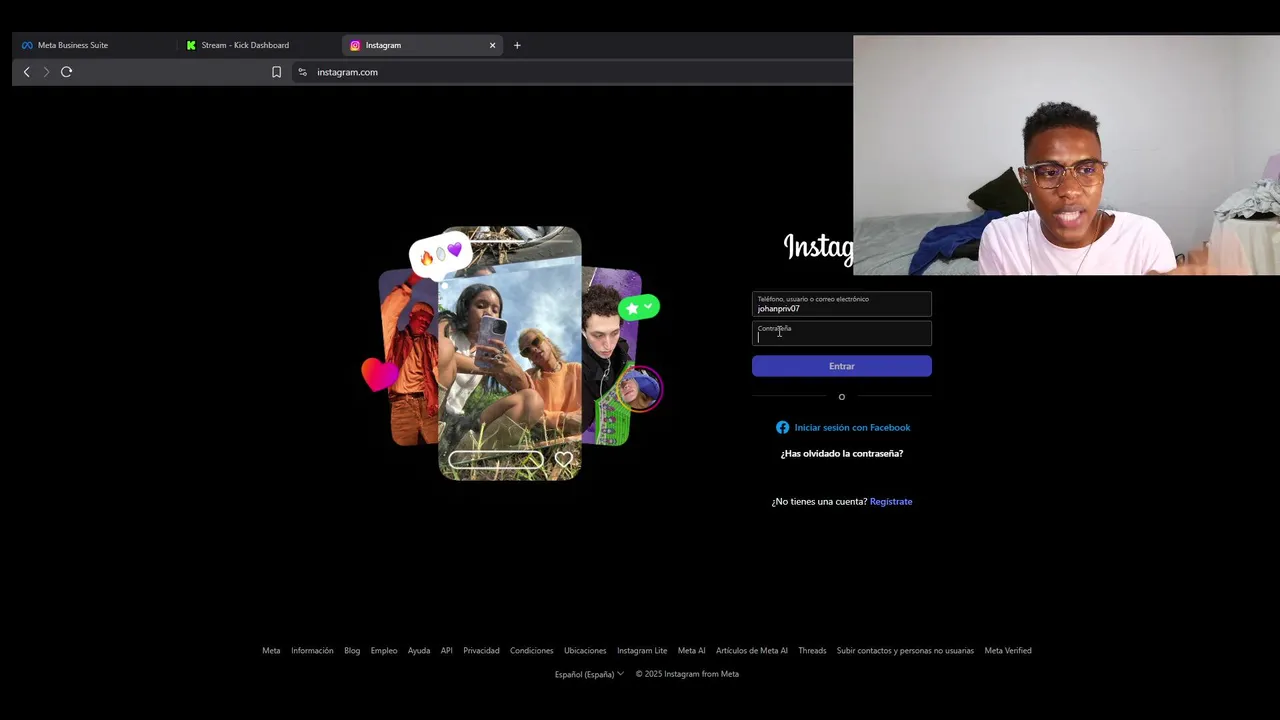The image size is (1280, 720).
Task: Click the Meta Business Suite tab favicon
Action: click(x=27, y=45)
